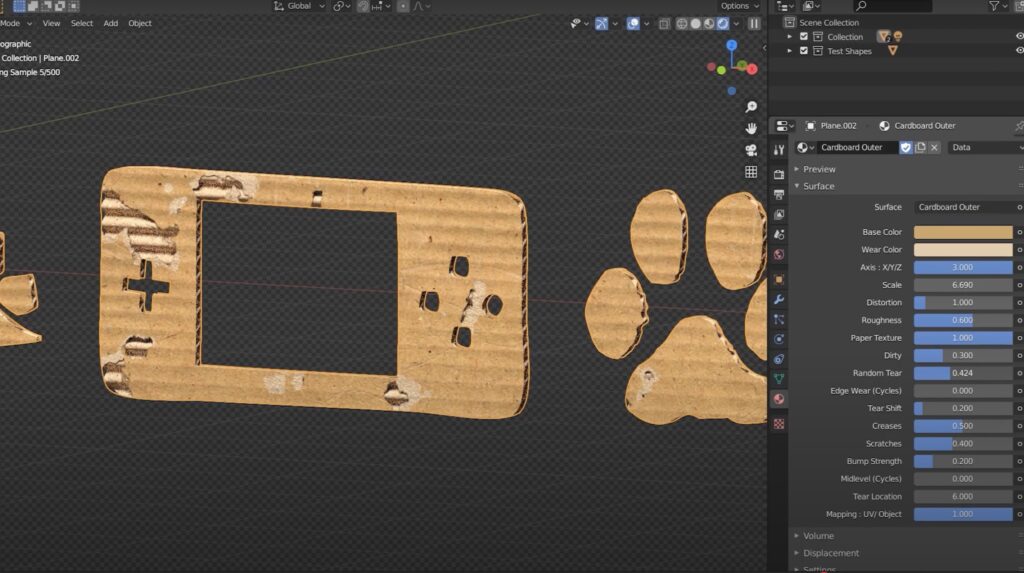Toggle proportional editing button

click(x=403, y=6)
